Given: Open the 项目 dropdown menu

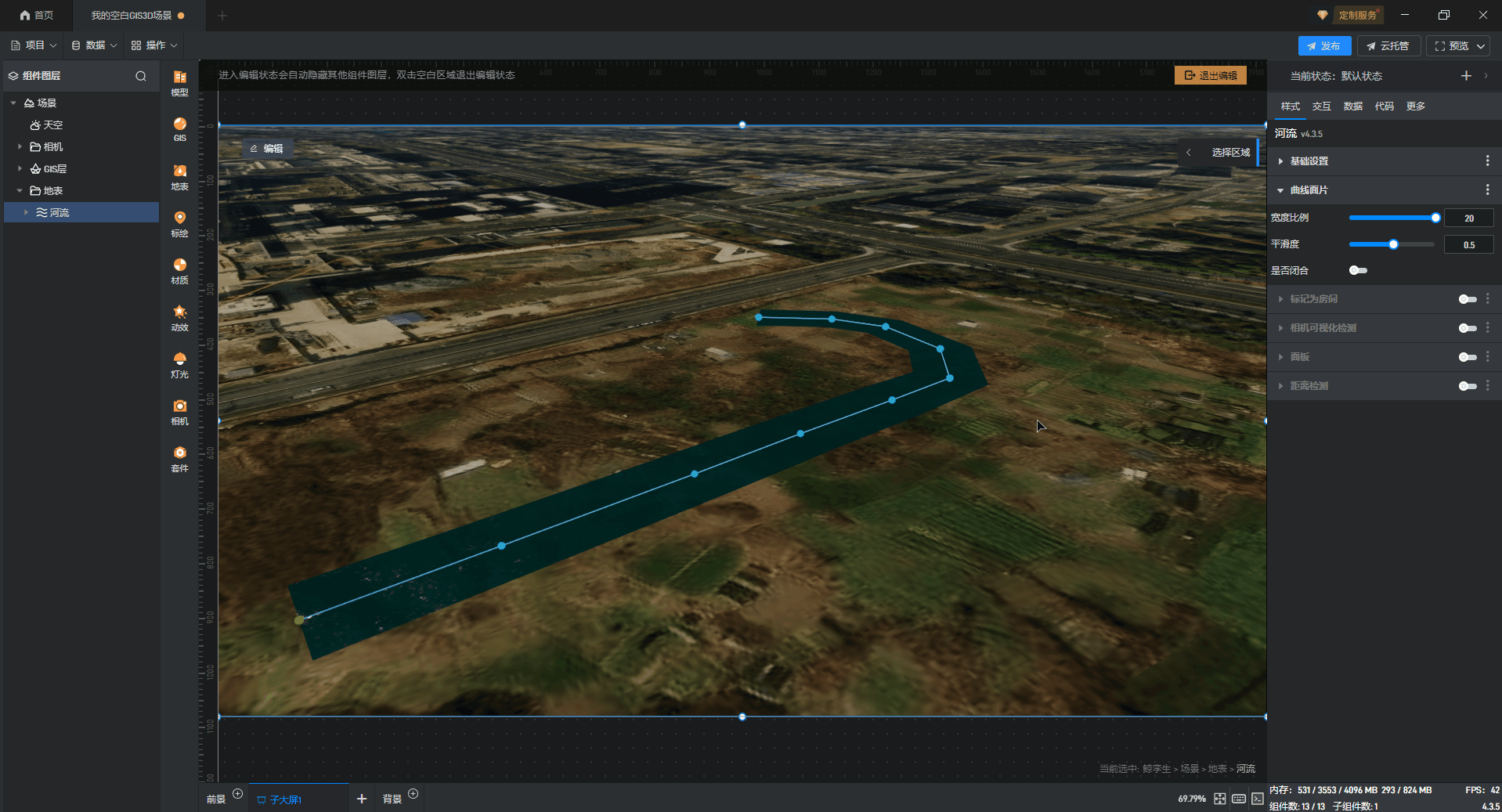Looking at the screenshot, I should click(x=34, y=45).
